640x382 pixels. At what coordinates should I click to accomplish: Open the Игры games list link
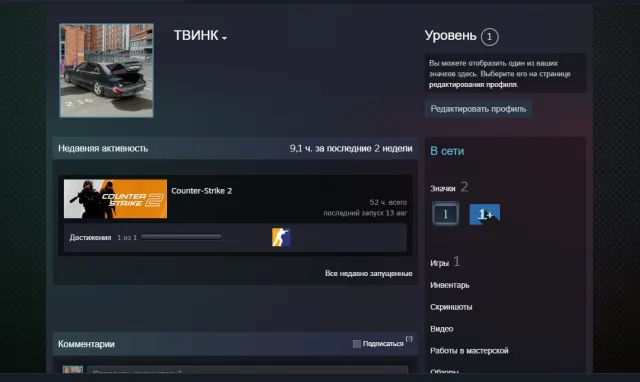click(x=439, y=263)
